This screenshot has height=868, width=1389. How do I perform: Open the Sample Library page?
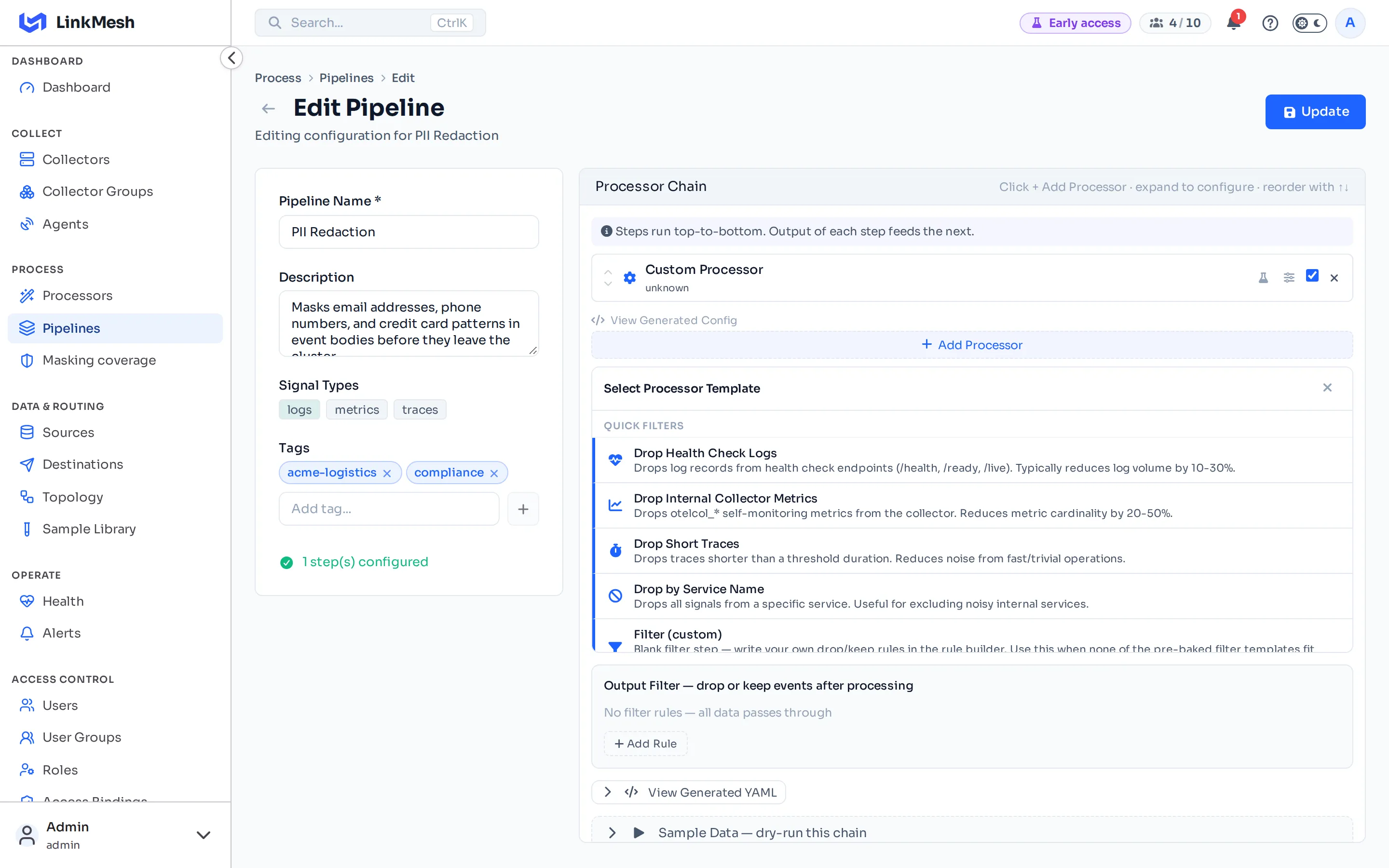[115, 529]
